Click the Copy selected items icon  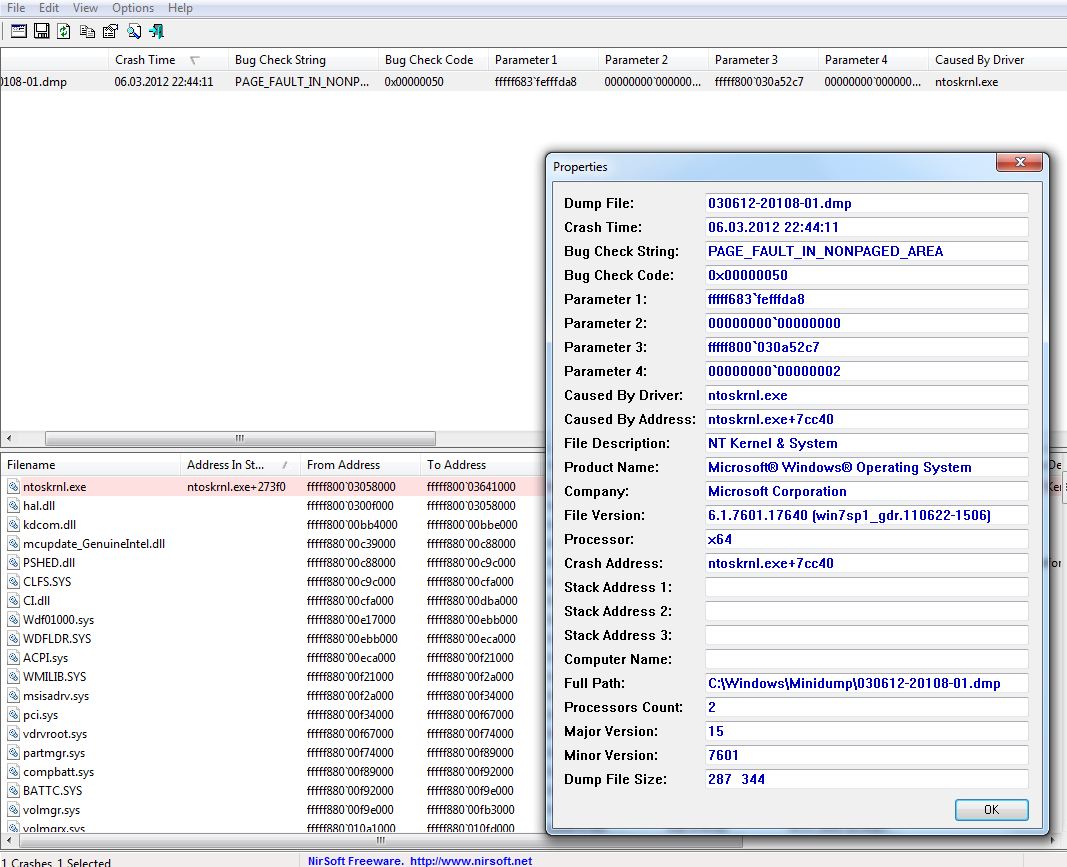[87, 31]
